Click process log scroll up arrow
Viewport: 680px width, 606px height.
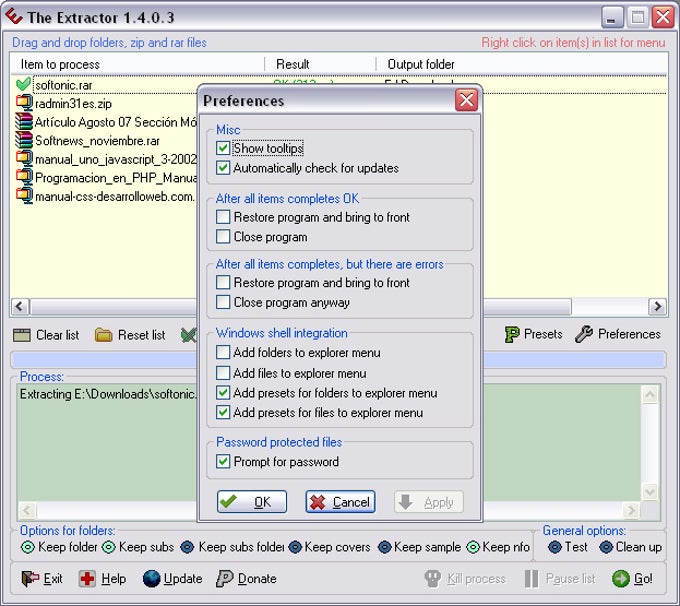(650, 394)
